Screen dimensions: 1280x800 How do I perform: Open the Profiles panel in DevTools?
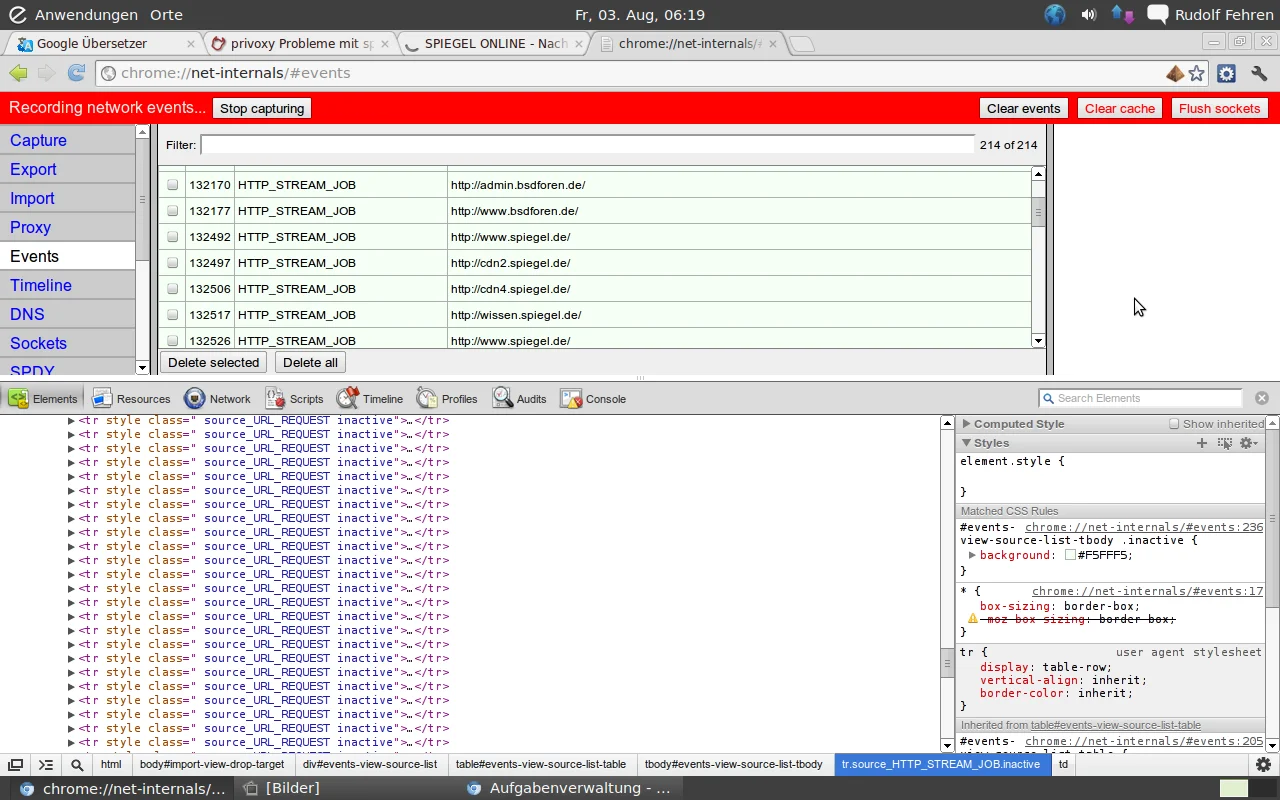pos(447,399)
